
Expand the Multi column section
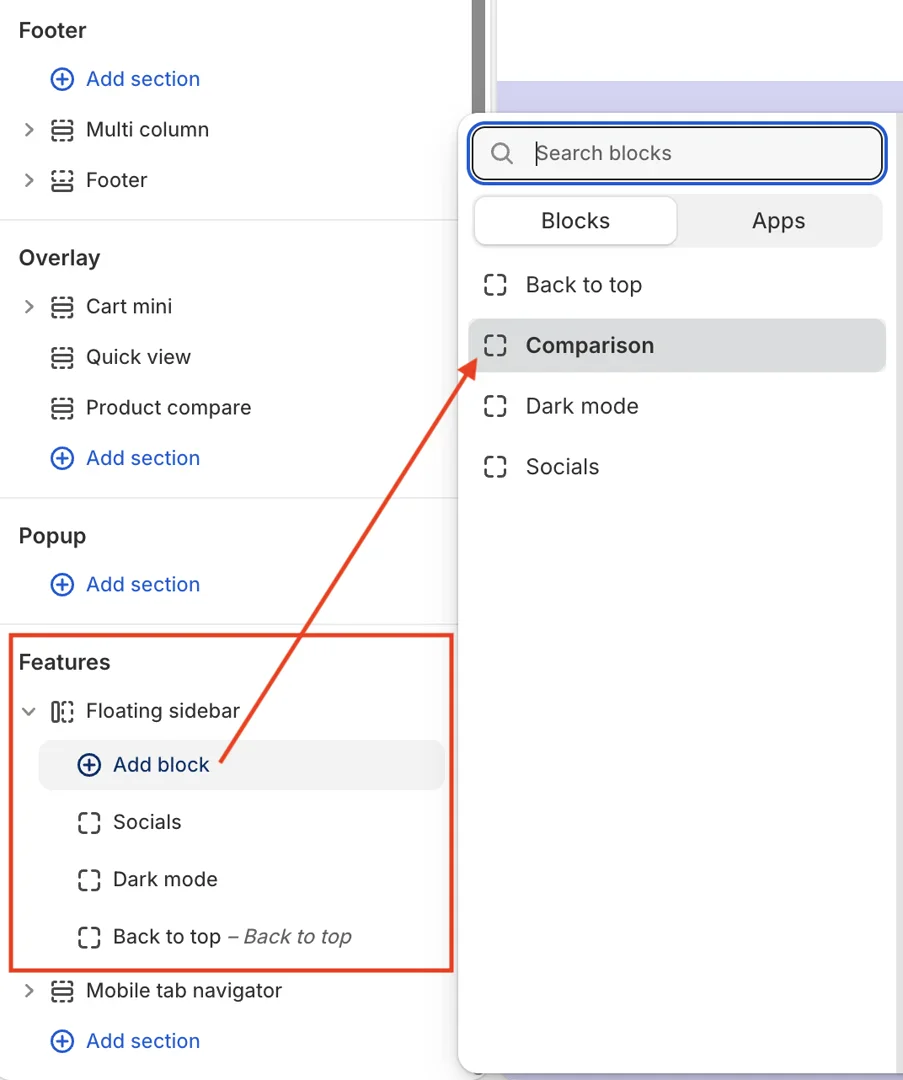tap(29, 130)
